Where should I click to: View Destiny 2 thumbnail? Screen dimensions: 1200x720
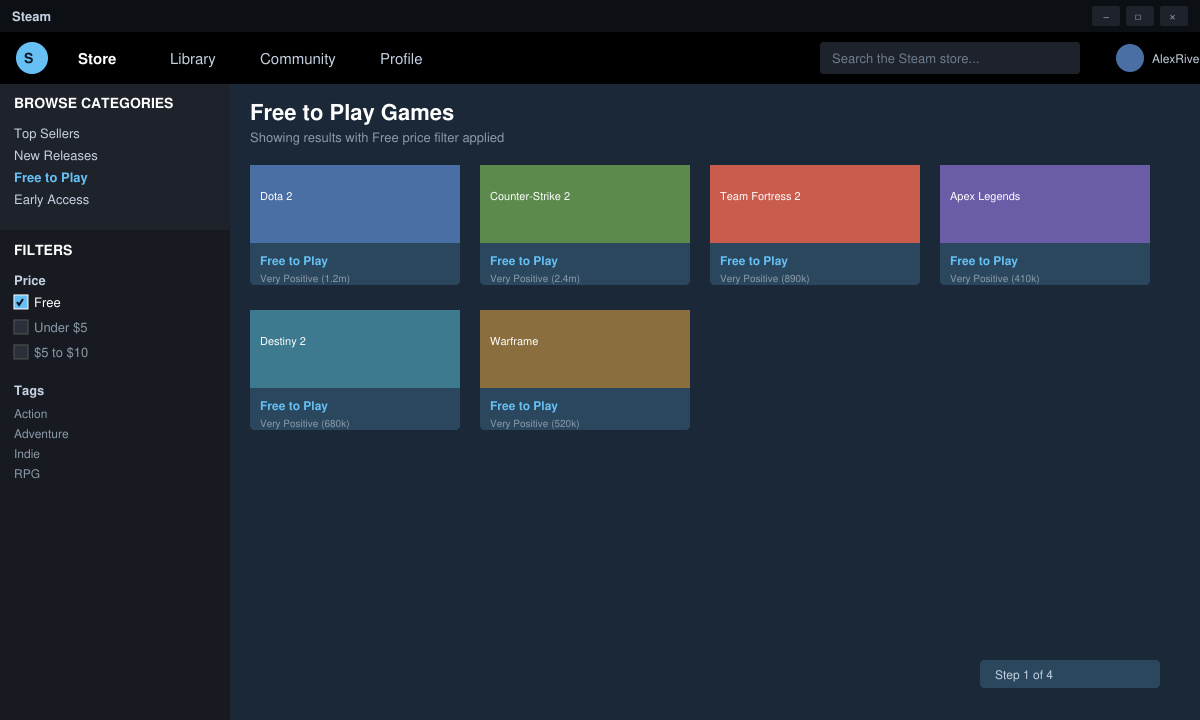click(x=355, y=349)
